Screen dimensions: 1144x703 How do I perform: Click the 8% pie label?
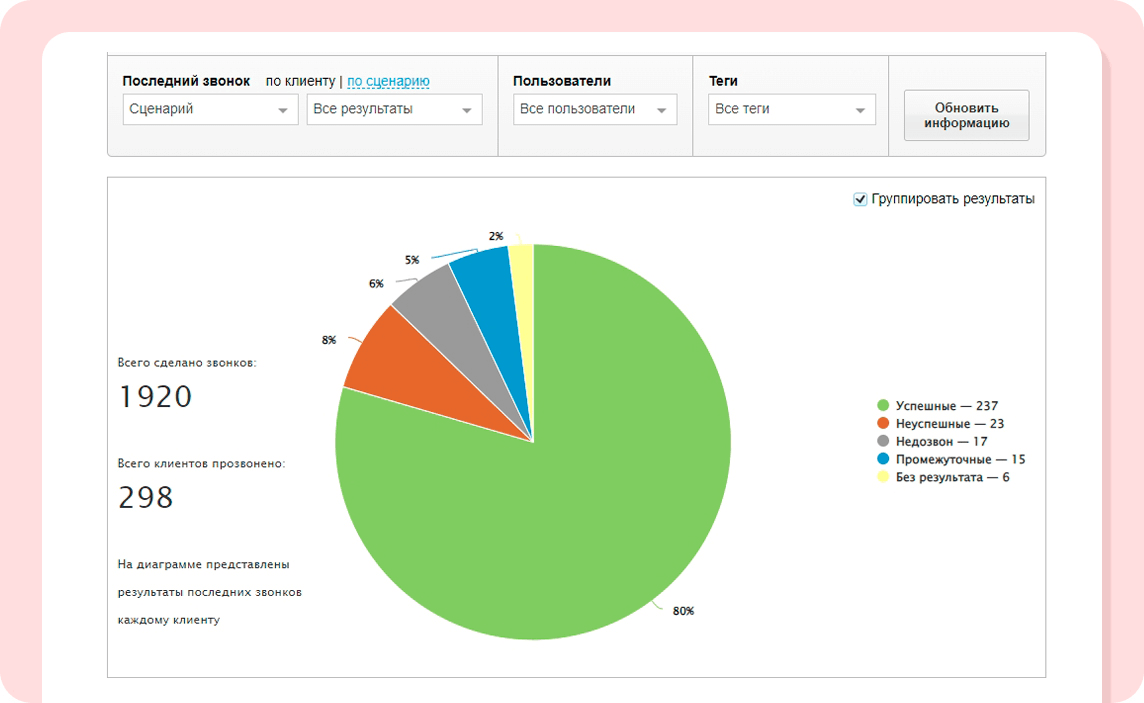pos(329,340)
